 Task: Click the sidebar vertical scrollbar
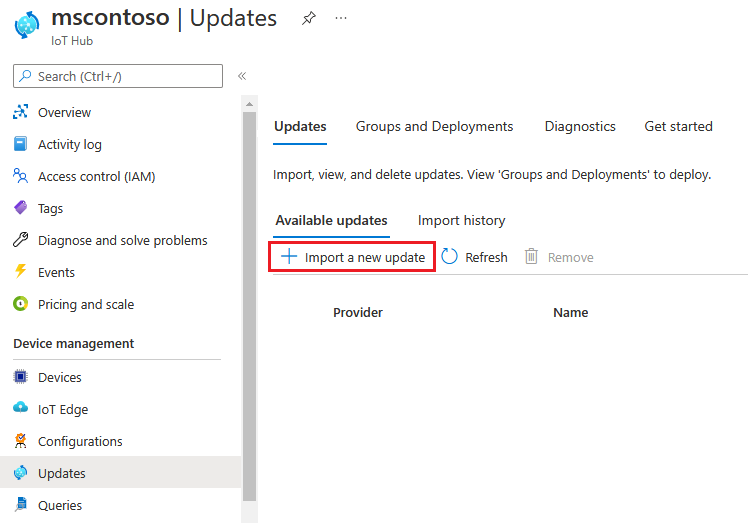point(250,300)
